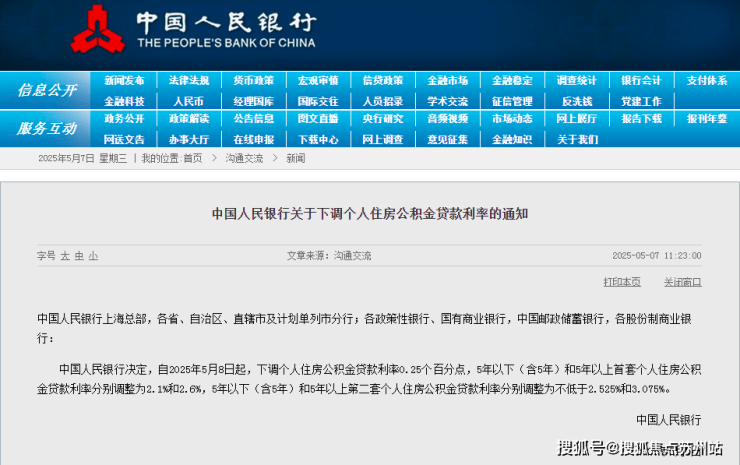Open the 货币政策 navigation tab
The width and height of the screenshot is (740, 465).
click(253, 80)
